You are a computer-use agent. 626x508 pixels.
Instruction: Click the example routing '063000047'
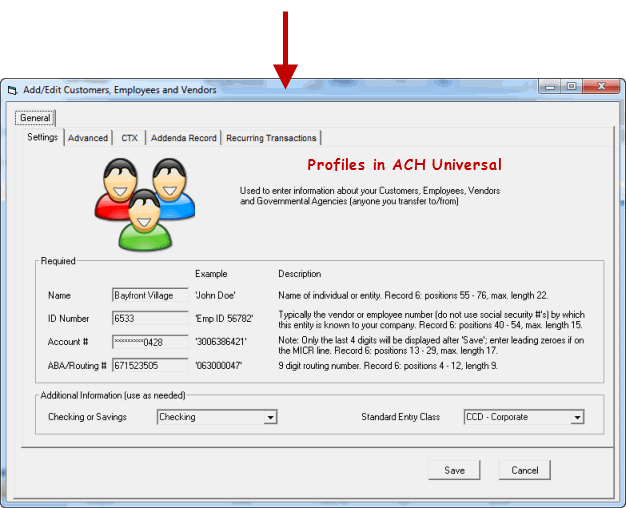click(218, 365)
